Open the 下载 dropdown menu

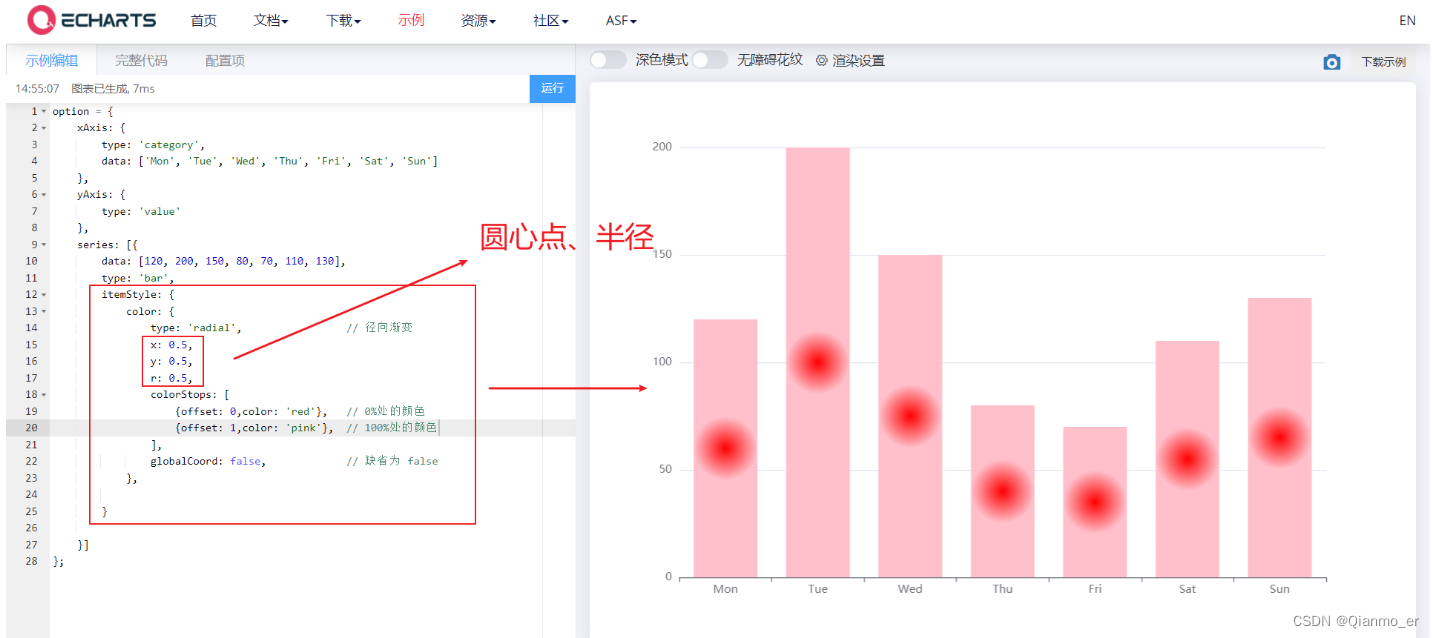(x=341, y=20)
